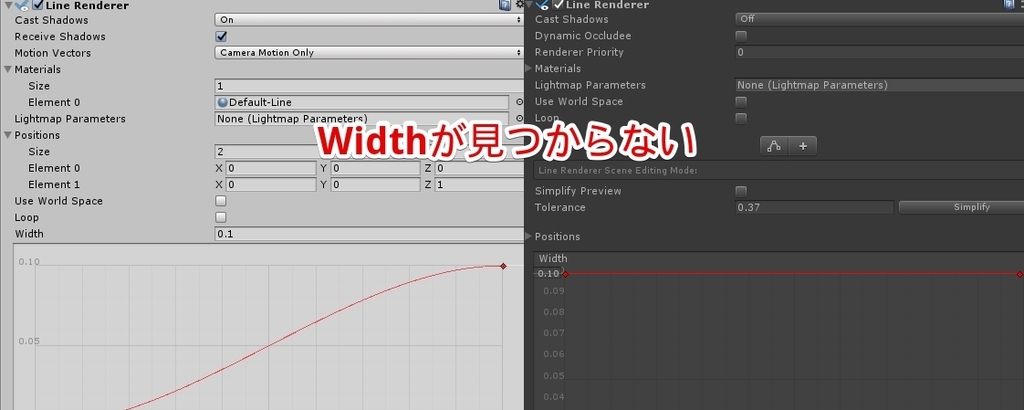The width and height of the screenshot is (1024, 410).
Task: Click 'Dynamic Occludee' label
Action: [583, 36]
